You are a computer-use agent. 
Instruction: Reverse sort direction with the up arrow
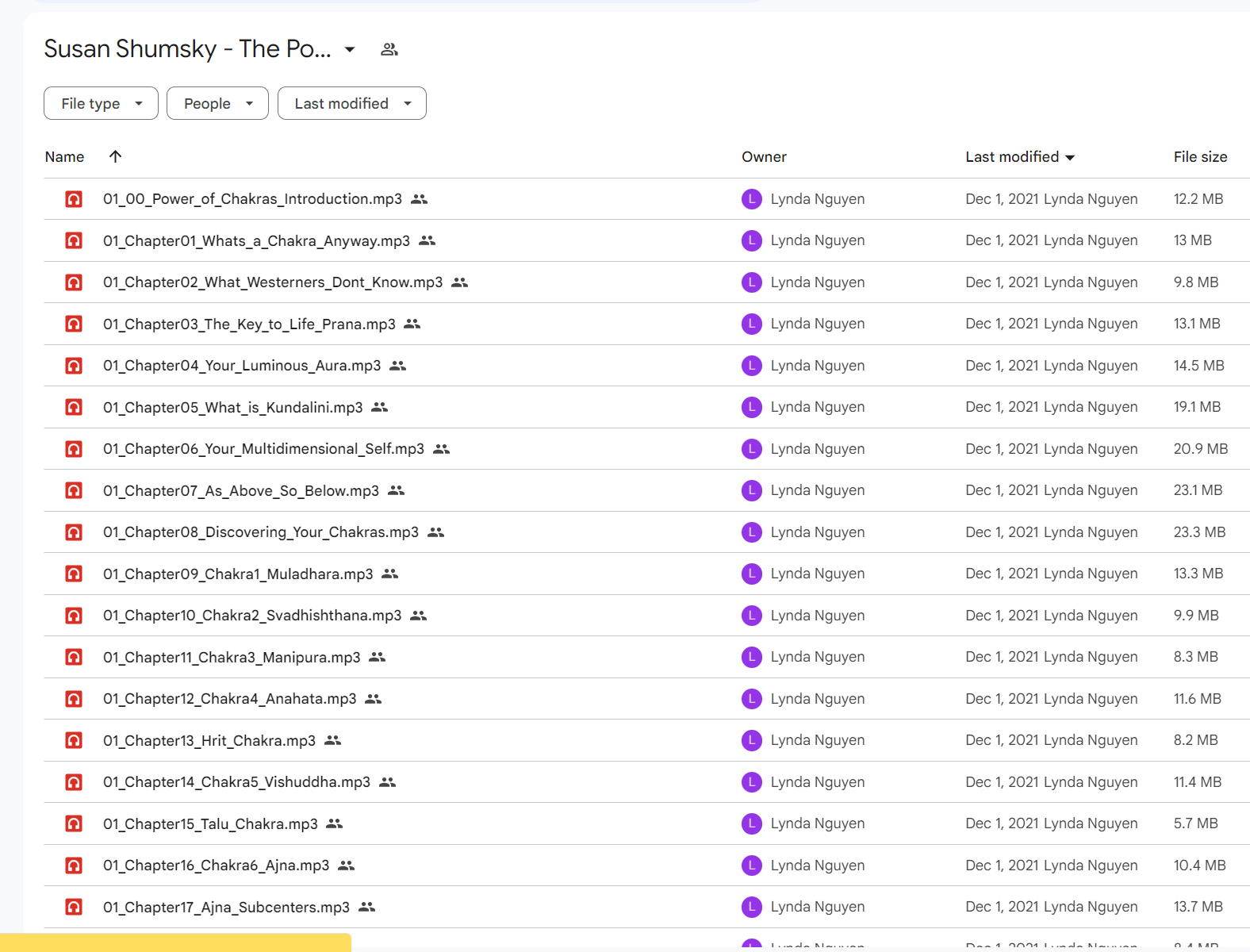(115, 156)
